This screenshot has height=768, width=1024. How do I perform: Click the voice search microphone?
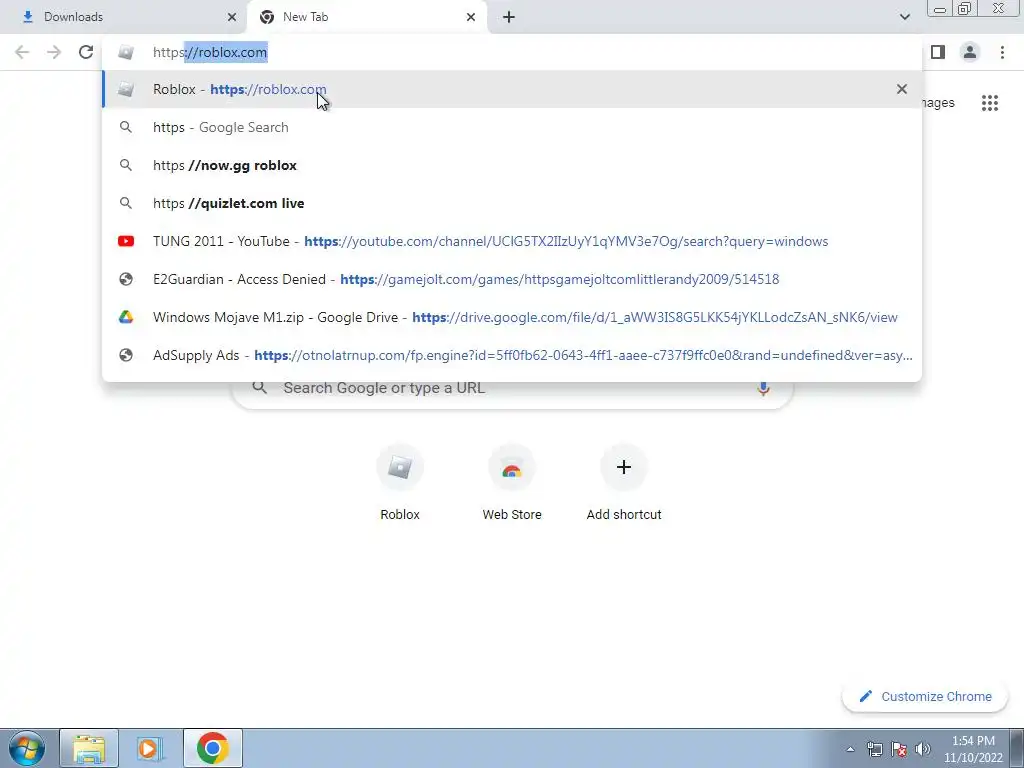click(x=763, y=388)
